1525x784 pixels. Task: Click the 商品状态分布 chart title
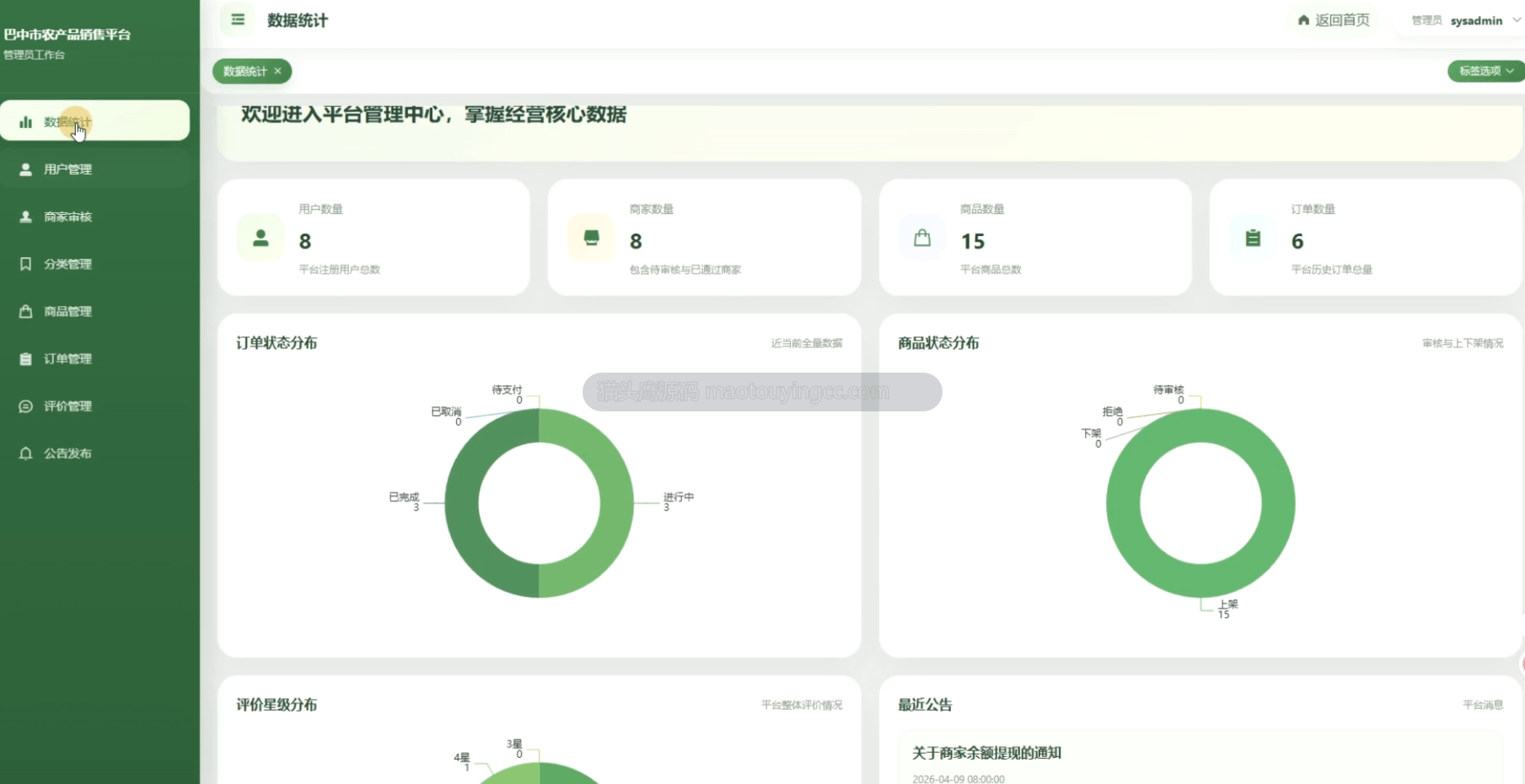click(938, 343)
